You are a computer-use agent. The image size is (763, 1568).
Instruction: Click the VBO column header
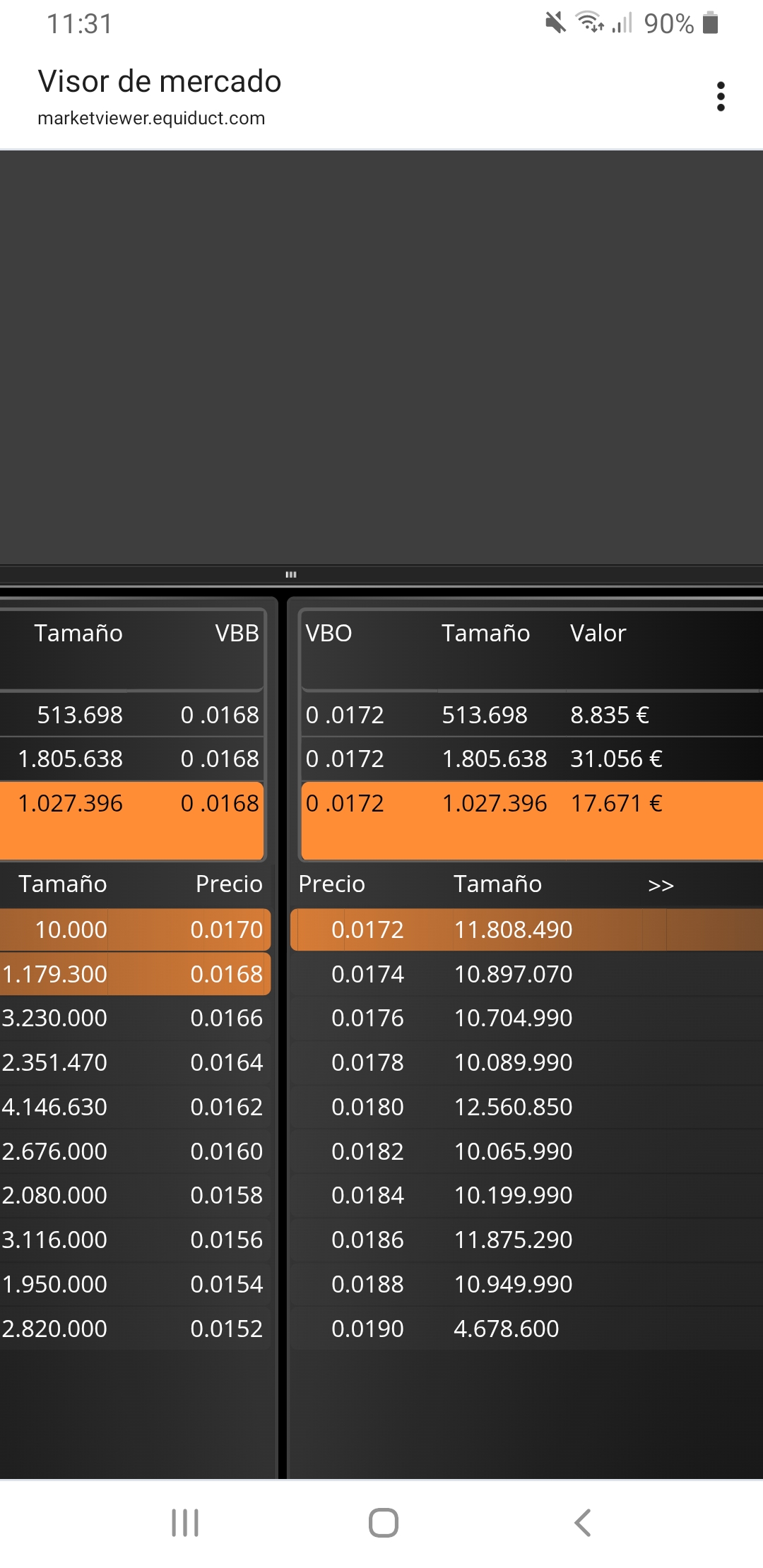click(329, 633)
